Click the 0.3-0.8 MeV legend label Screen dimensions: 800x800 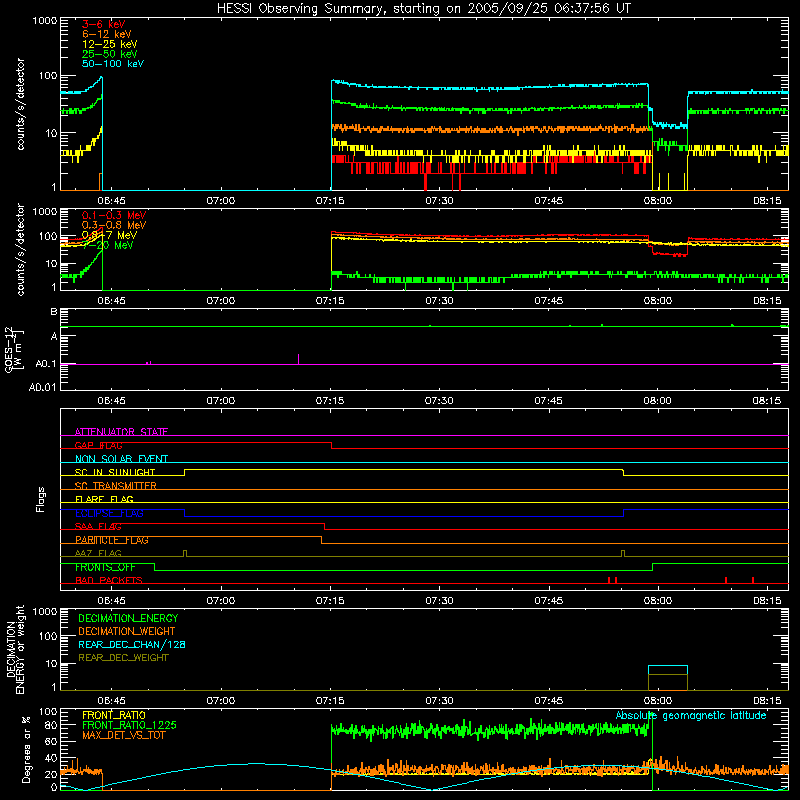point(114,225)
